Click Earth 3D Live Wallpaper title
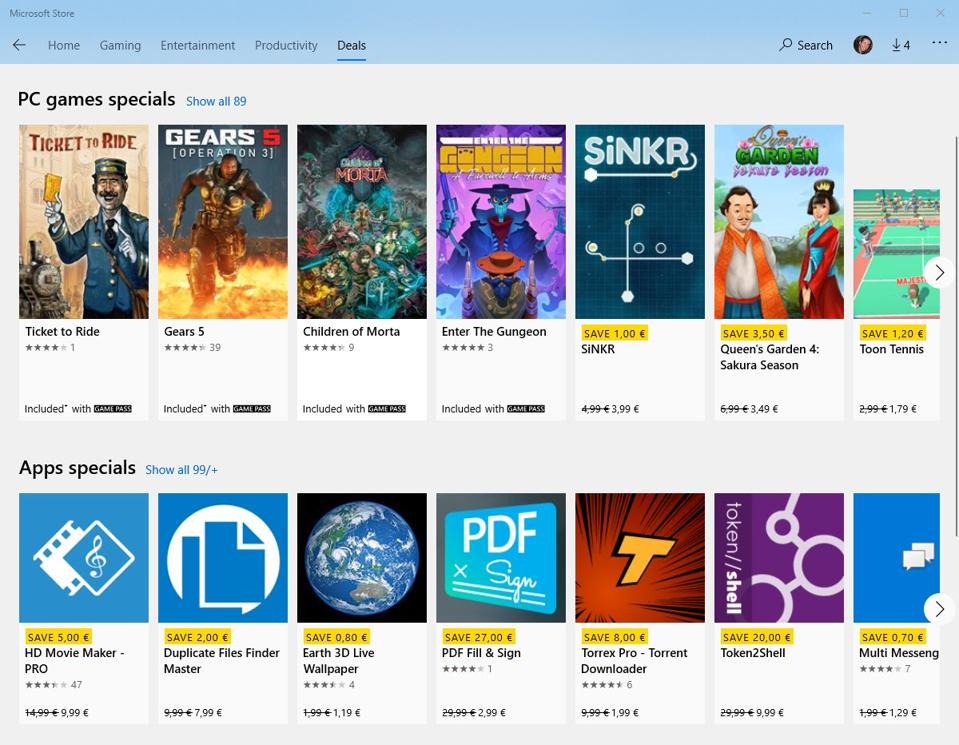 [x=338, y=661]
